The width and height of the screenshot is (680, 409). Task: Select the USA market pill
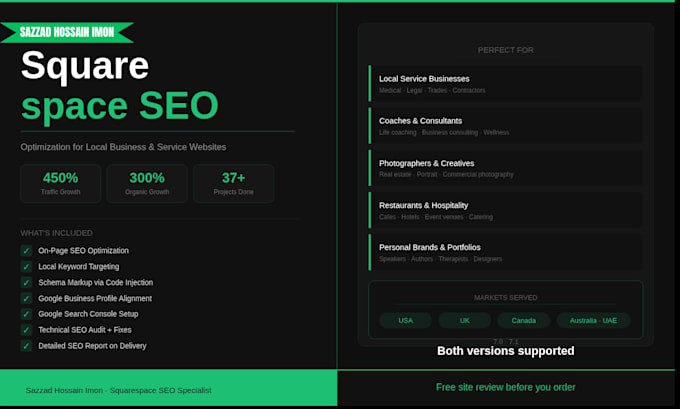(x=405, y=321)
